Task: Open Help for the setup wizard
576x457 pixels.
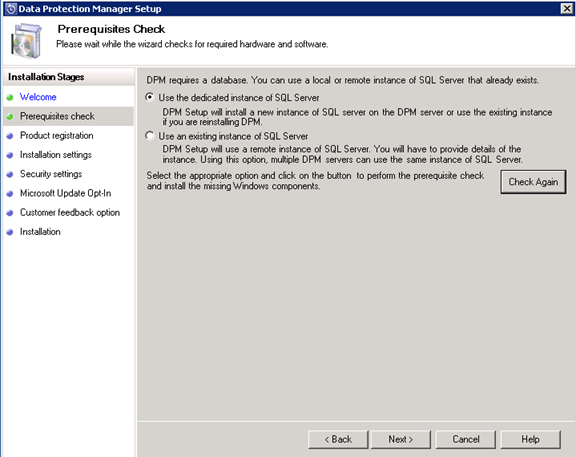Action: click(530, 439)
